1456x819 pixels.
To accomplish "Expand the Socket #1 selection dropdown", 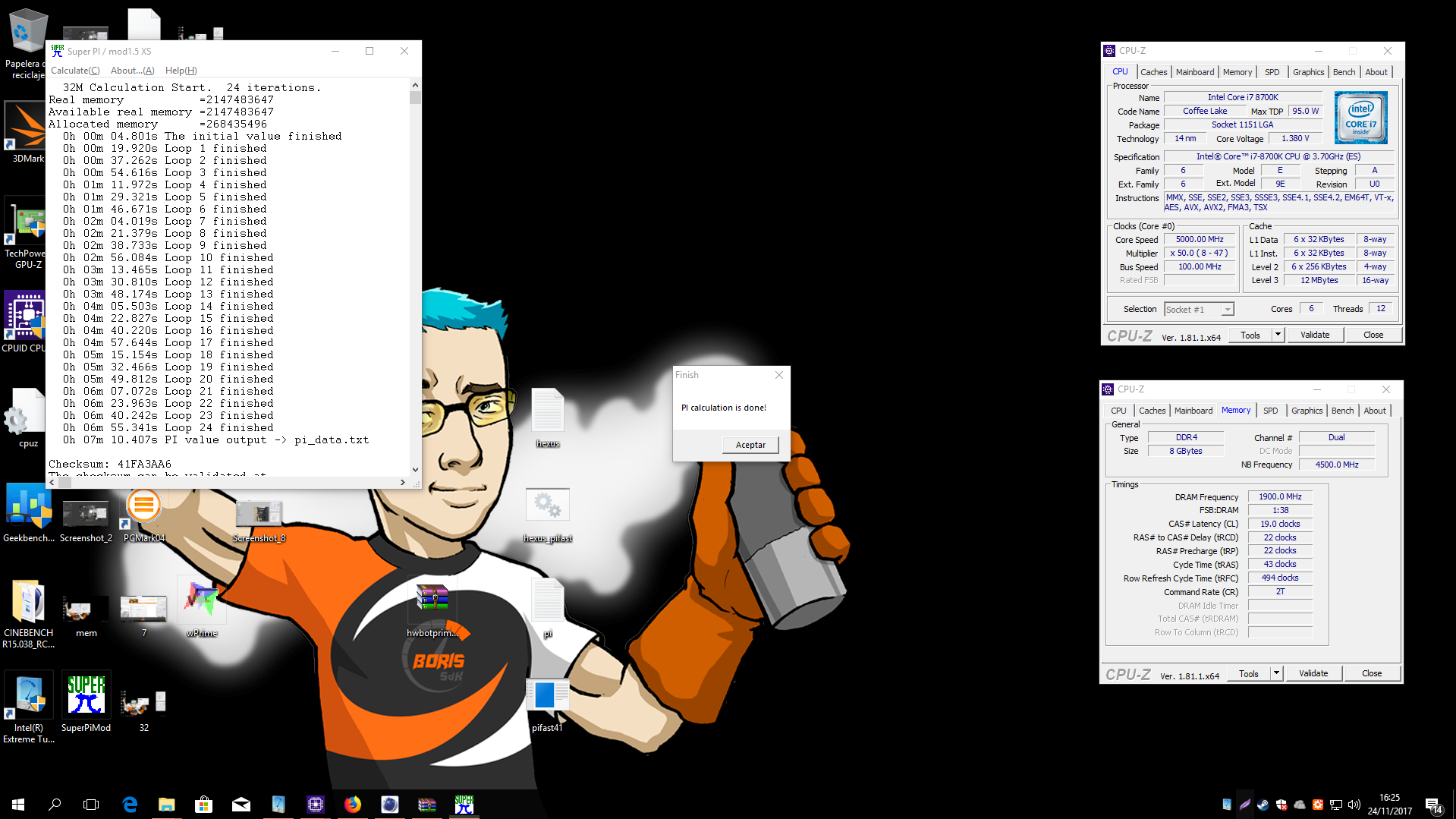I will pyautogui.click(x=1227, y=309).
